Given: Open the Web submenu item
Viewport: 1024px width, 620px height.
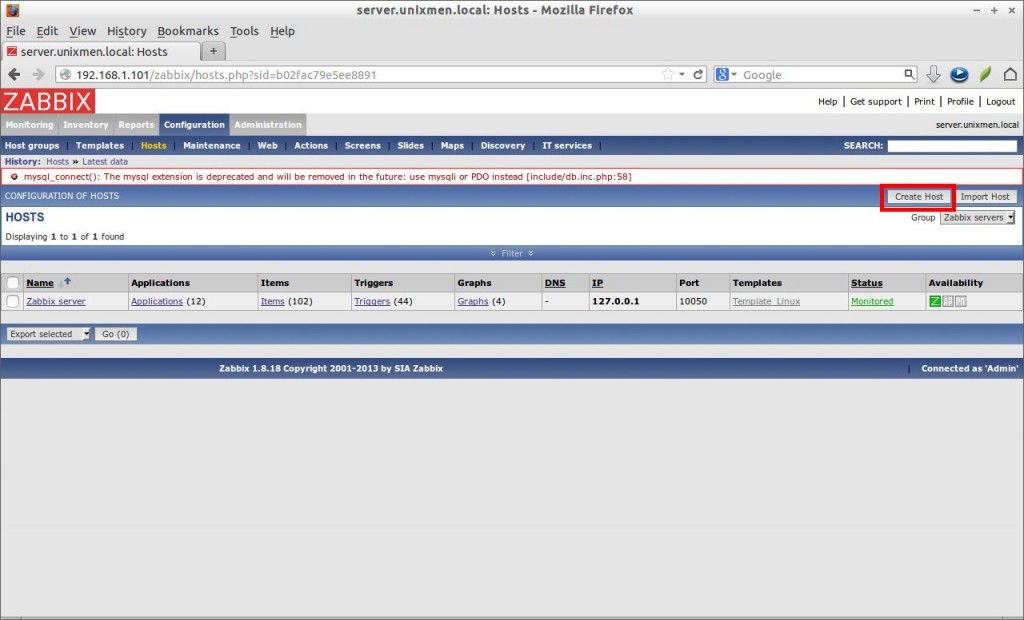Looking at the screenshot, I should tap(267, 146).
